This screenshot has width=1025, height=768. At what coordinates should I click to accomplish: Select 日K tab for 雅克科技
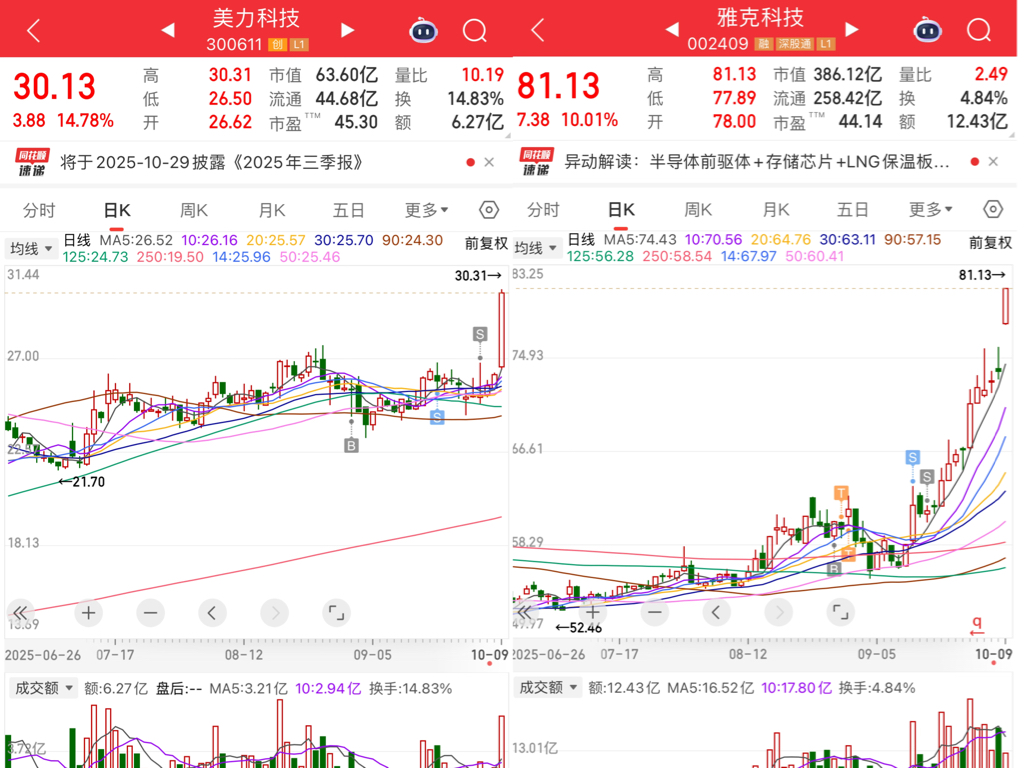click(621, 210)
